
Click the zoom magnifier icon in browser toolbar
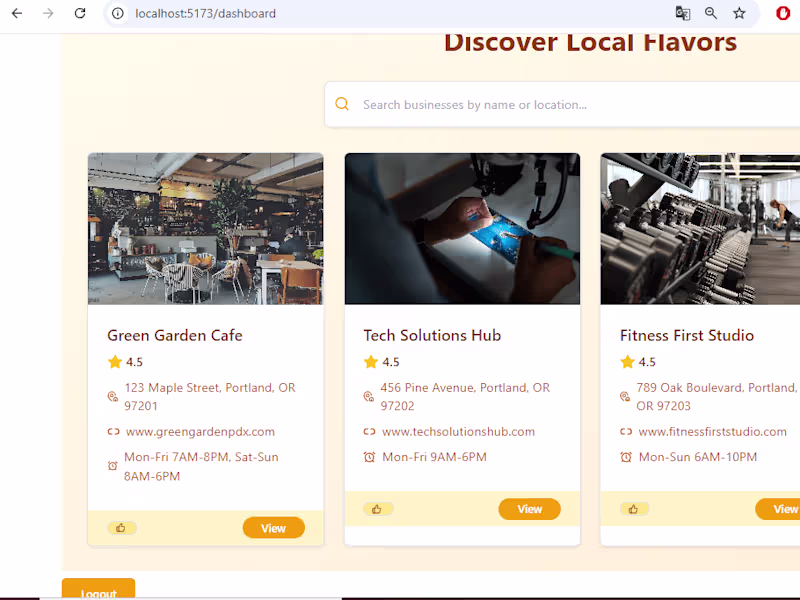(710, 13)
